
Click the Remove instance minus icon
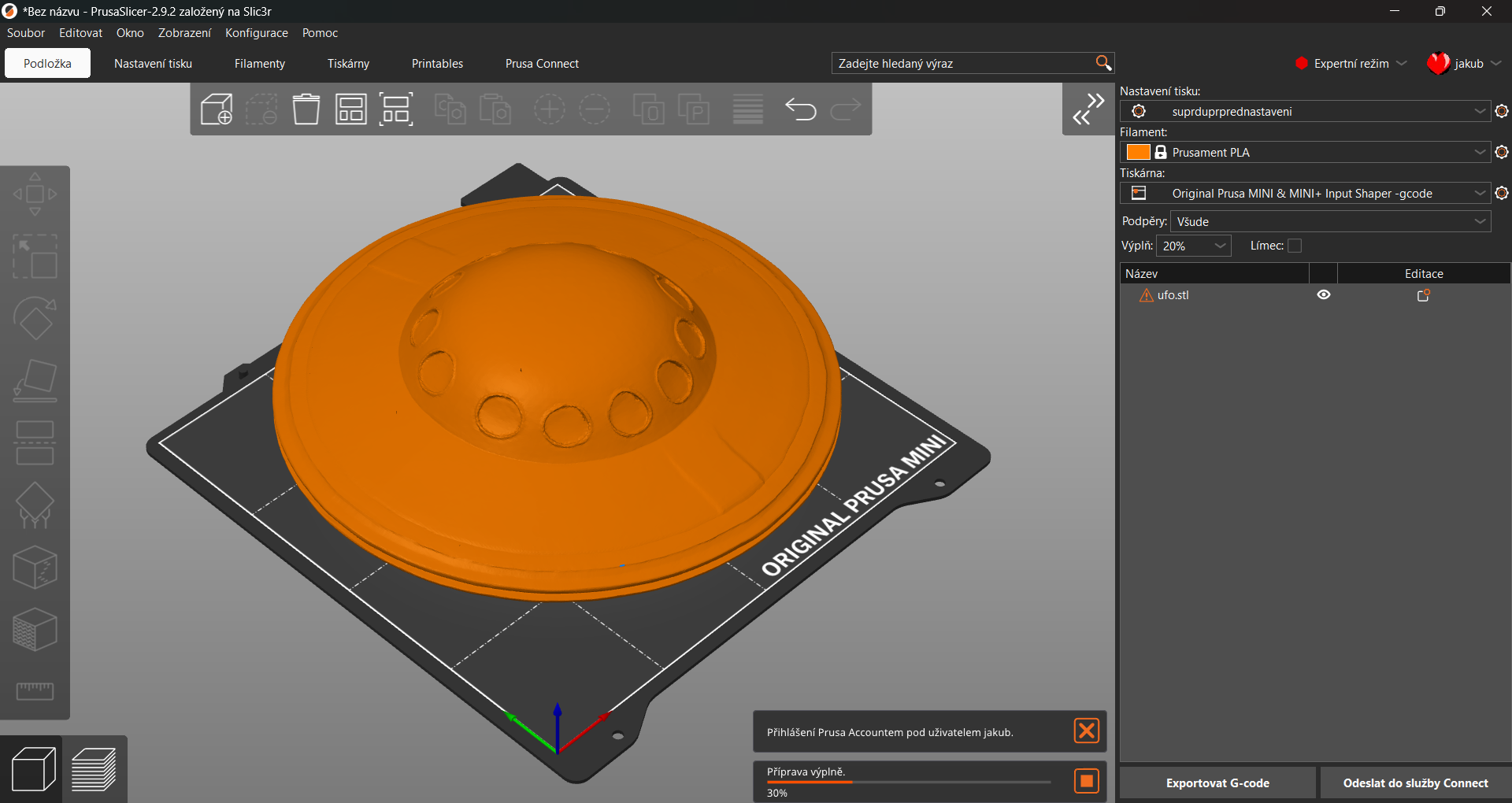coord(595,109)
